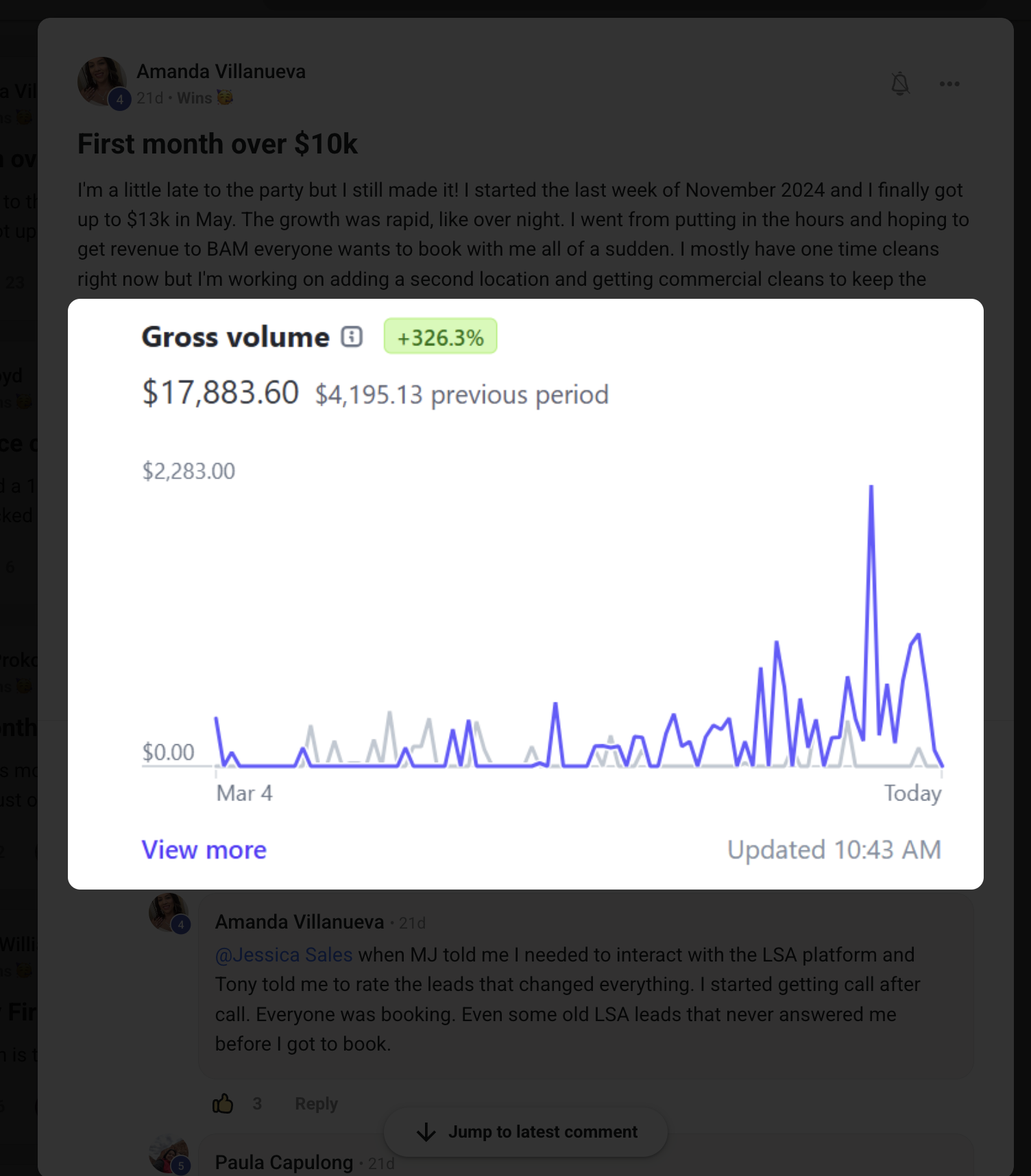
Task: Open the three-dot post options menu
Action: tap(949, 84)
